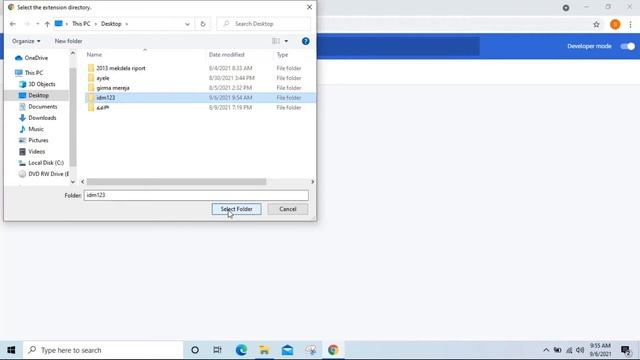
Task: Open recent locations dropdown arrow
Action: pos(37,24)
